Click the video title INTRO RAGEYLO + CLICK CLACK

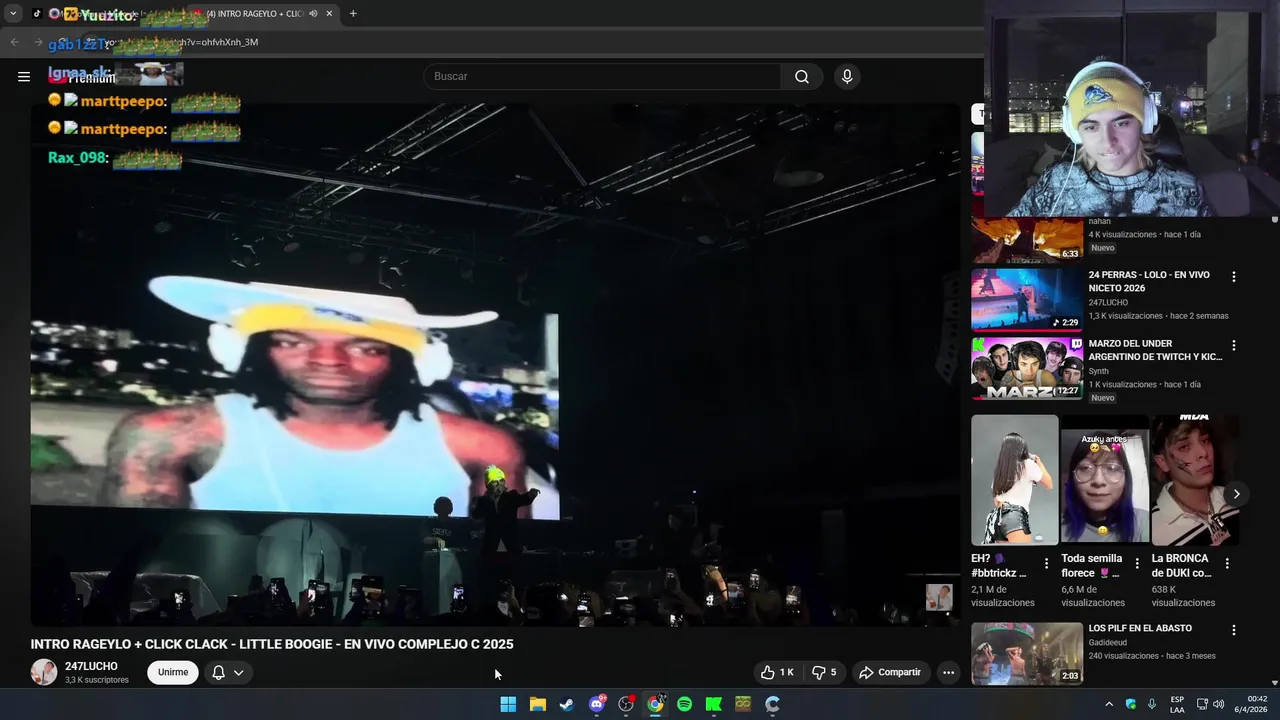pos(272,644)
